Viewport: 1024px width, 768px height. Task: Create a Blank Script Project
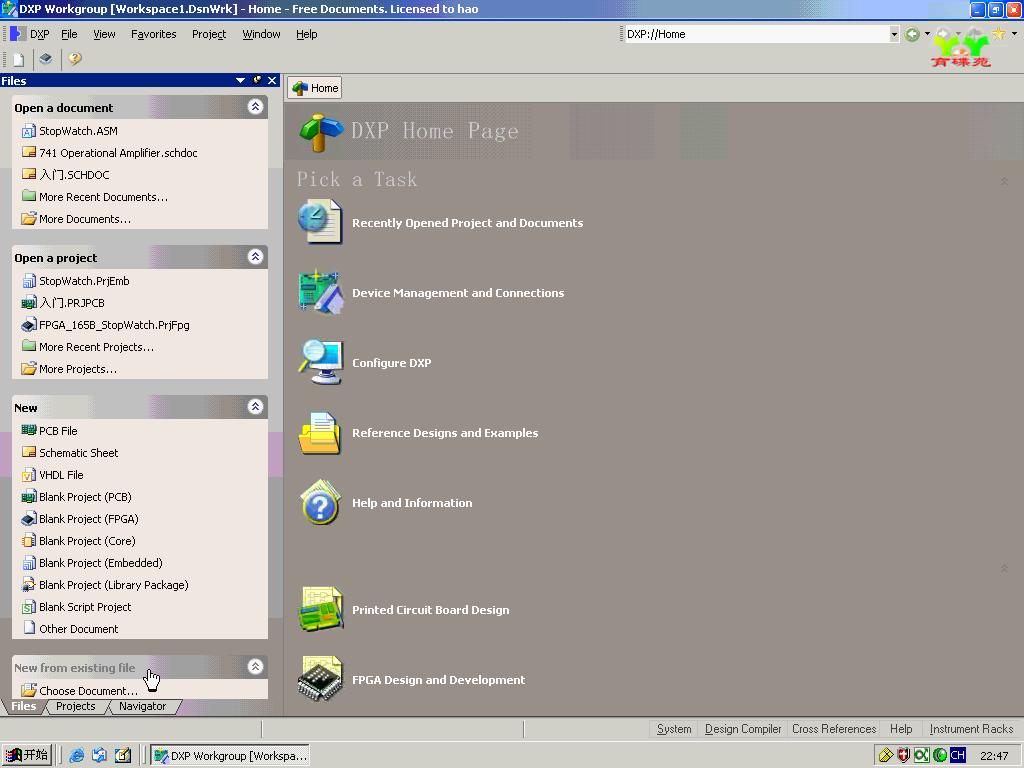85,607
